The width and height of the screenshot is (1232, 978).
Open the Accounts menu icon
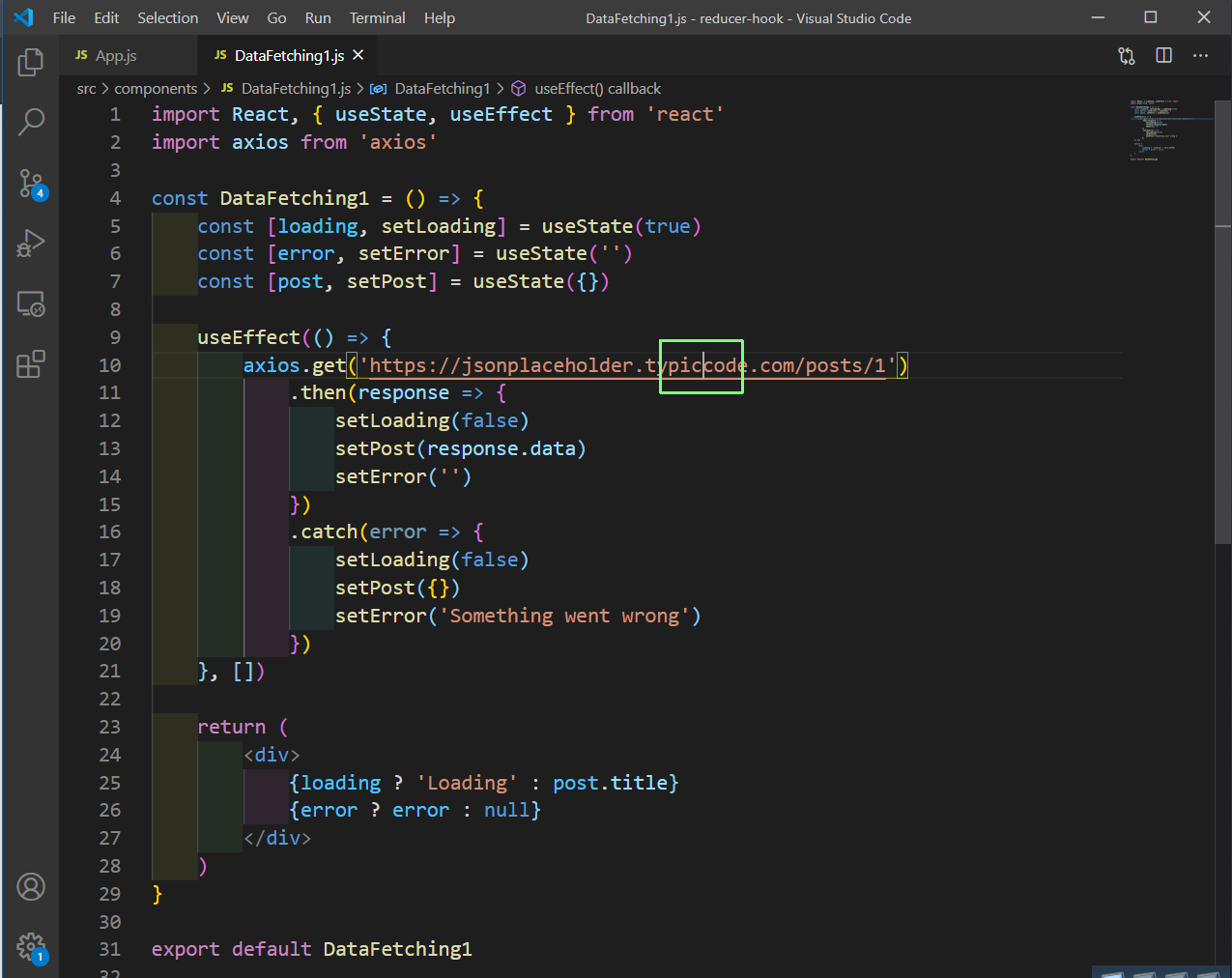31,886
